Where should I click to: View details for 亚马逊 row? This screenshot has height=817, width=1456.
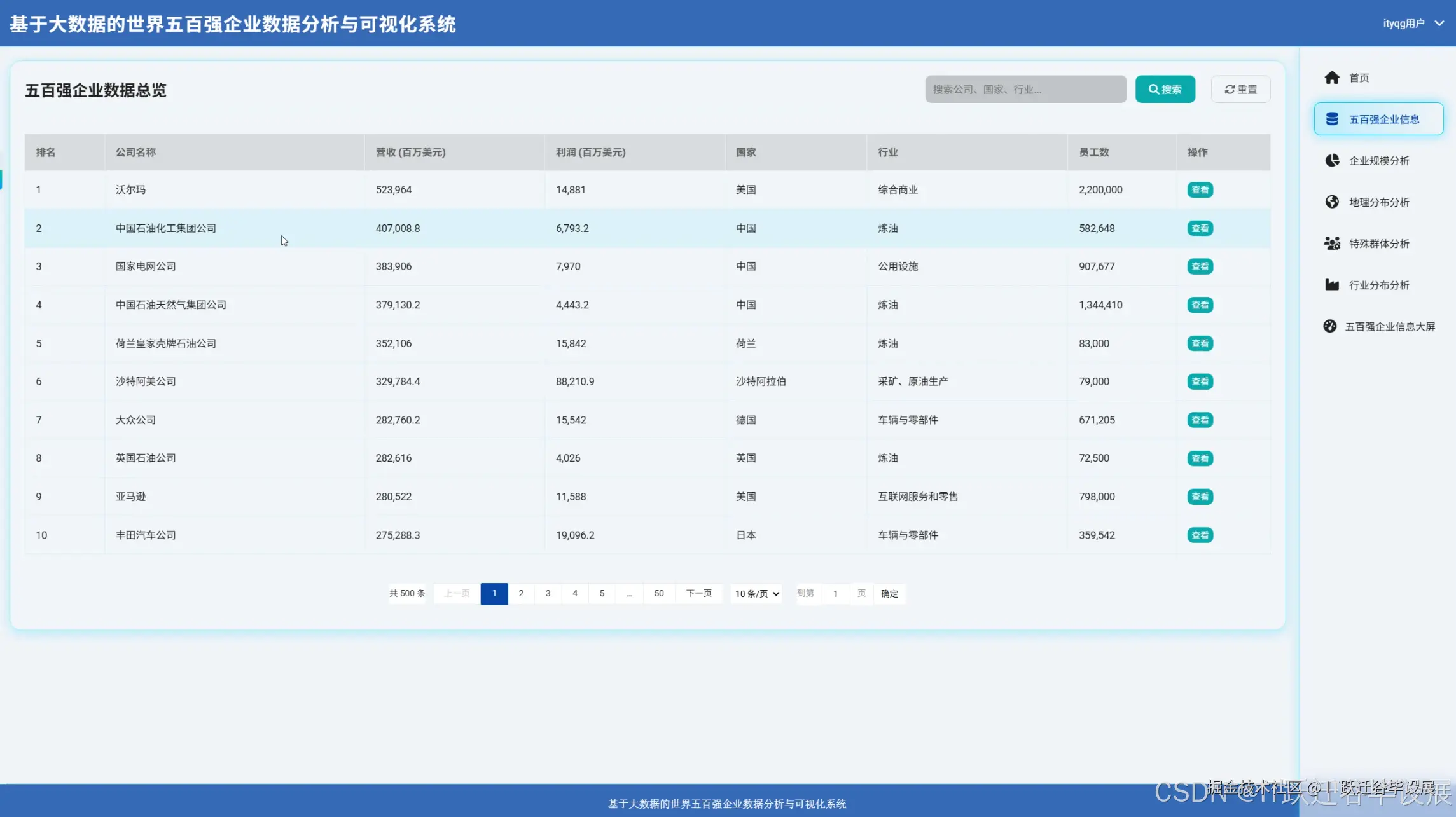tap(1200, 497)
